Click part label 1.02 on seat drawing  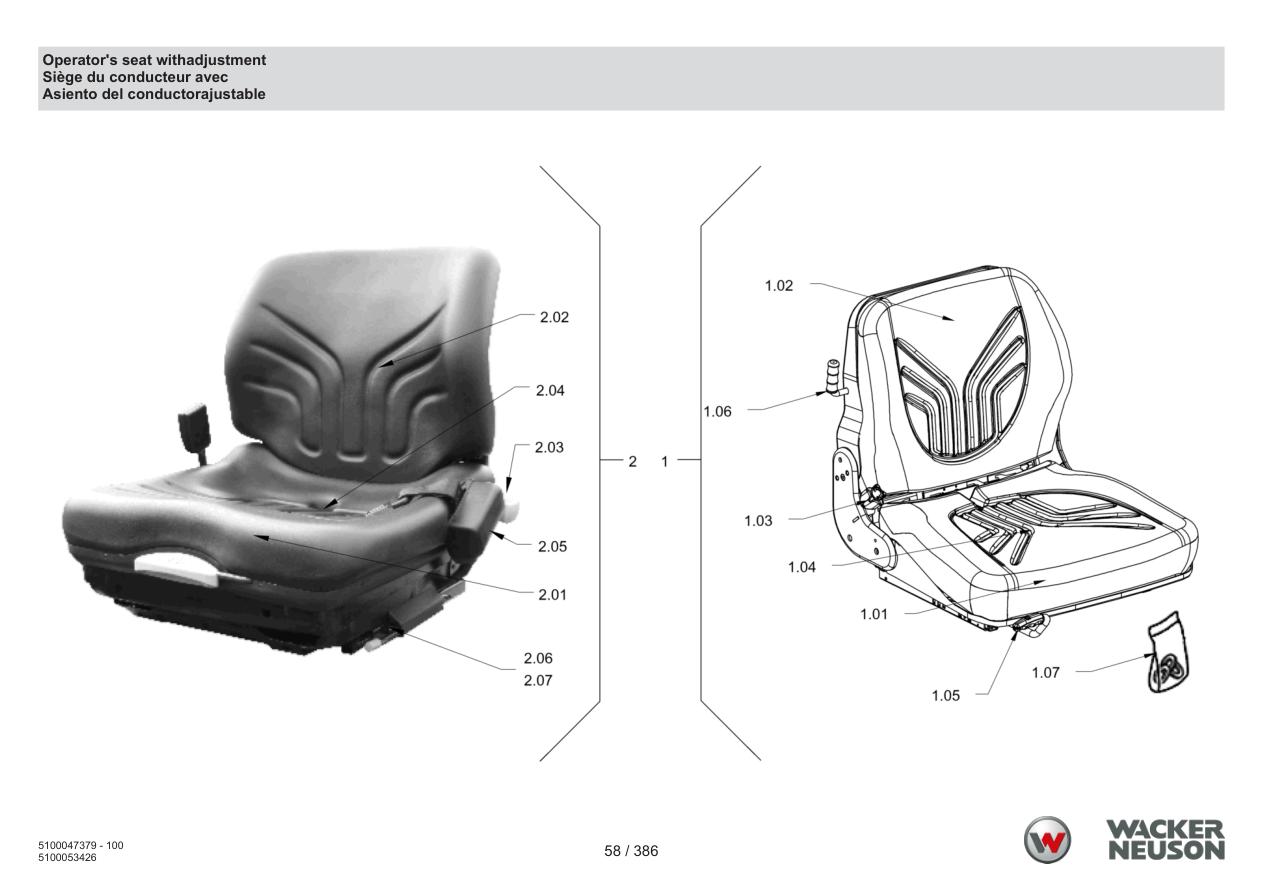(779, 285)
